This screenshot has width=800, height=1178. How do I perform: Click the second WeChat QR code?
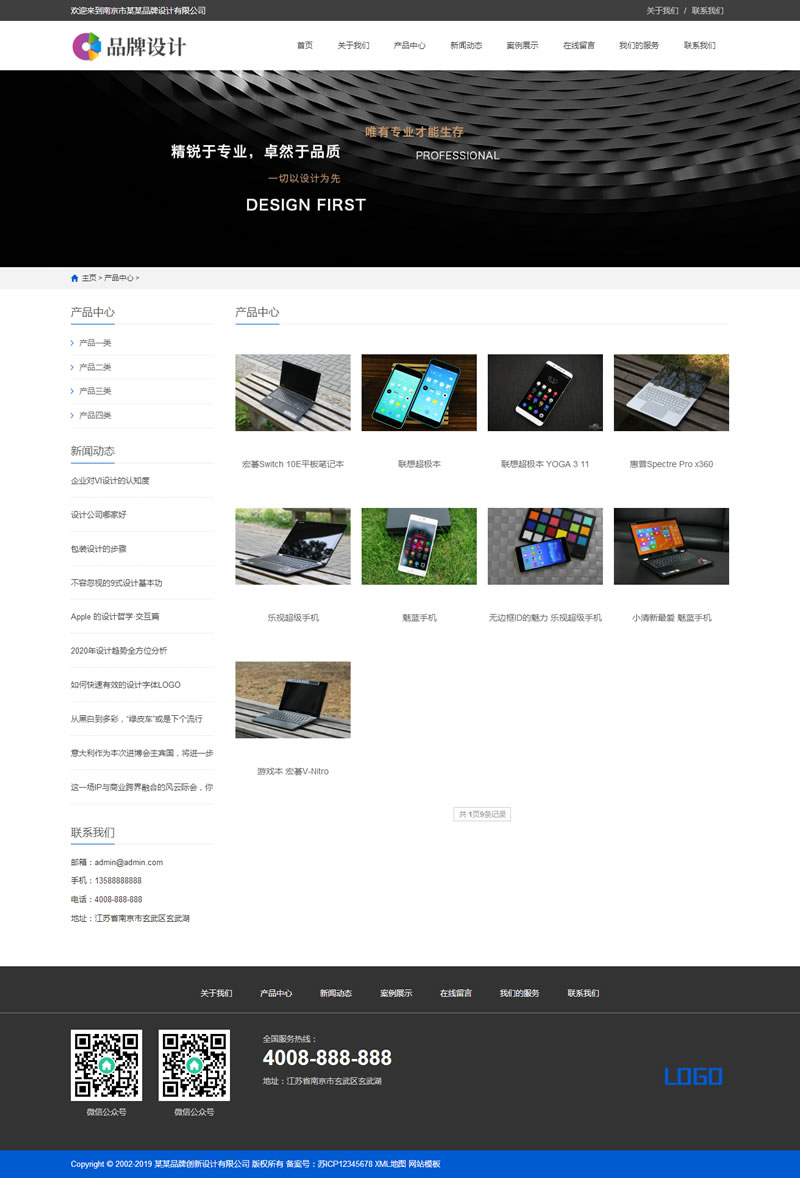point(194,1065)
